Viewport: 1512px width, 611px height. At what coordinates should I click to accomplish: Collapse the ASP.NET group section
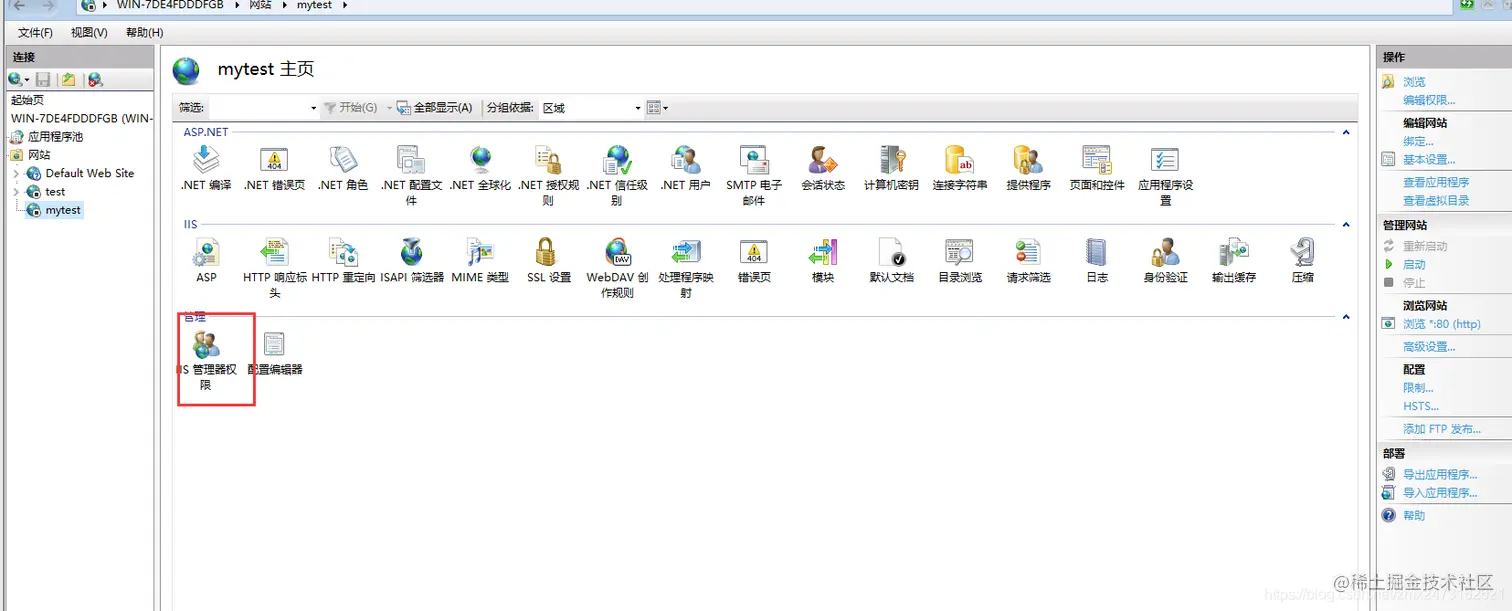1346,132
